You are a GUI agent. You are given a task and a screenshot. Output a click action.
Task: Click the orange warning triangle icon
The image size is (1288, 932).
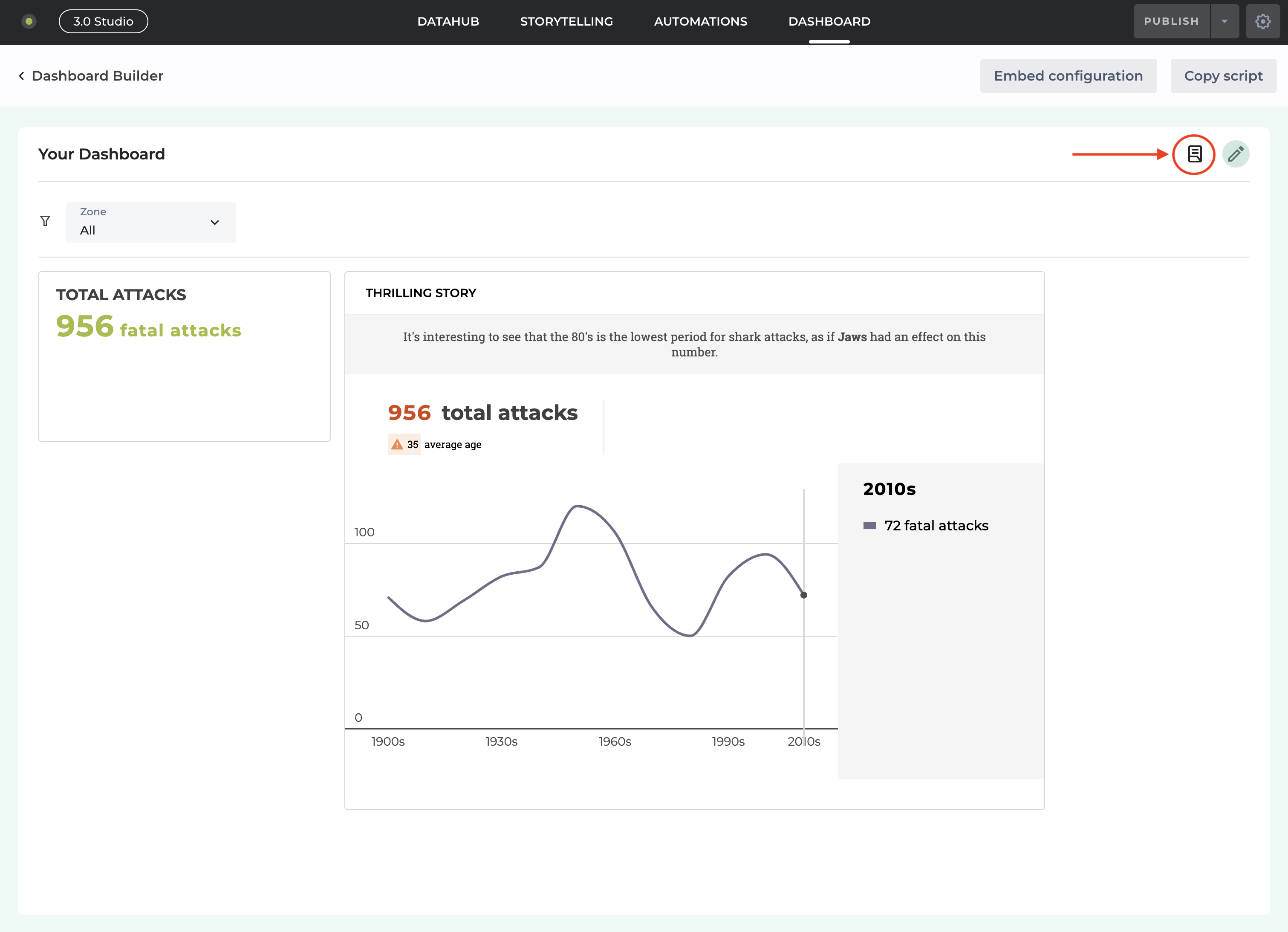click(397, 444)
